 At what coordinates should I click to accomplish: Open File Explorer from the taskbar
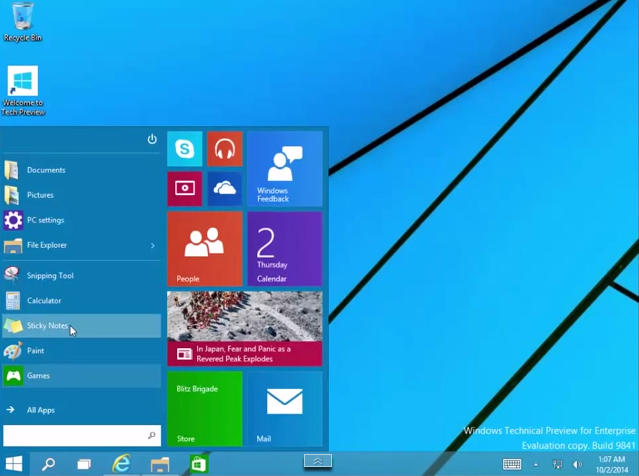(x=160, y=464)
